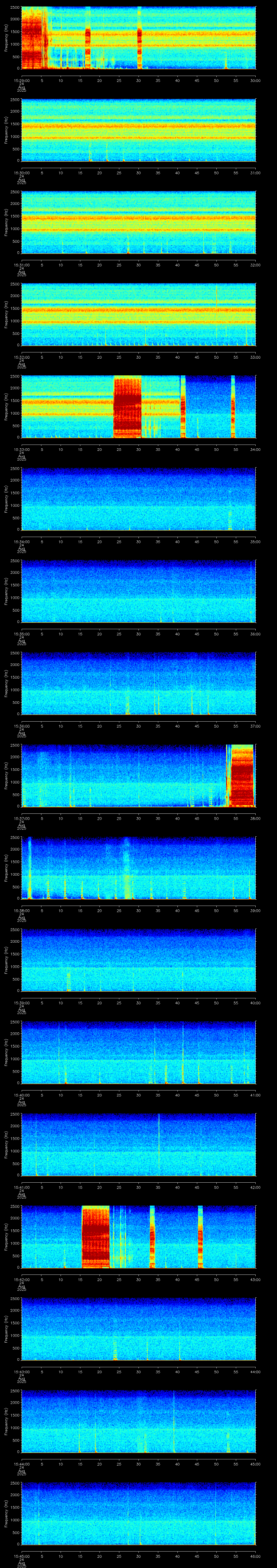Click the 30:00 end-of-axis time label
Screen dimensions: 277x1568
(255, 80)
